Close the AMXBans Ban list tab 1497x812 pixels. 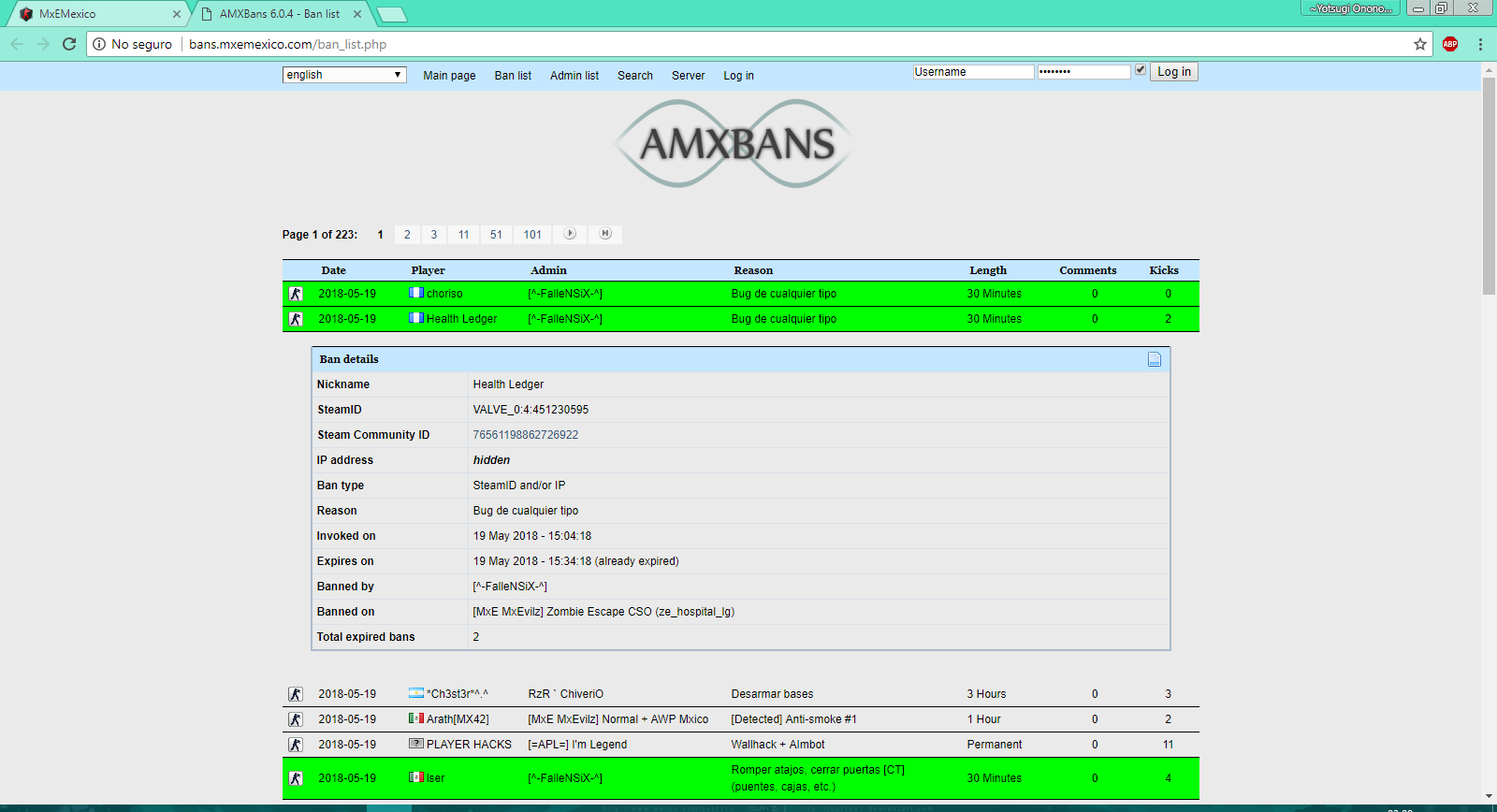(357, 14)
